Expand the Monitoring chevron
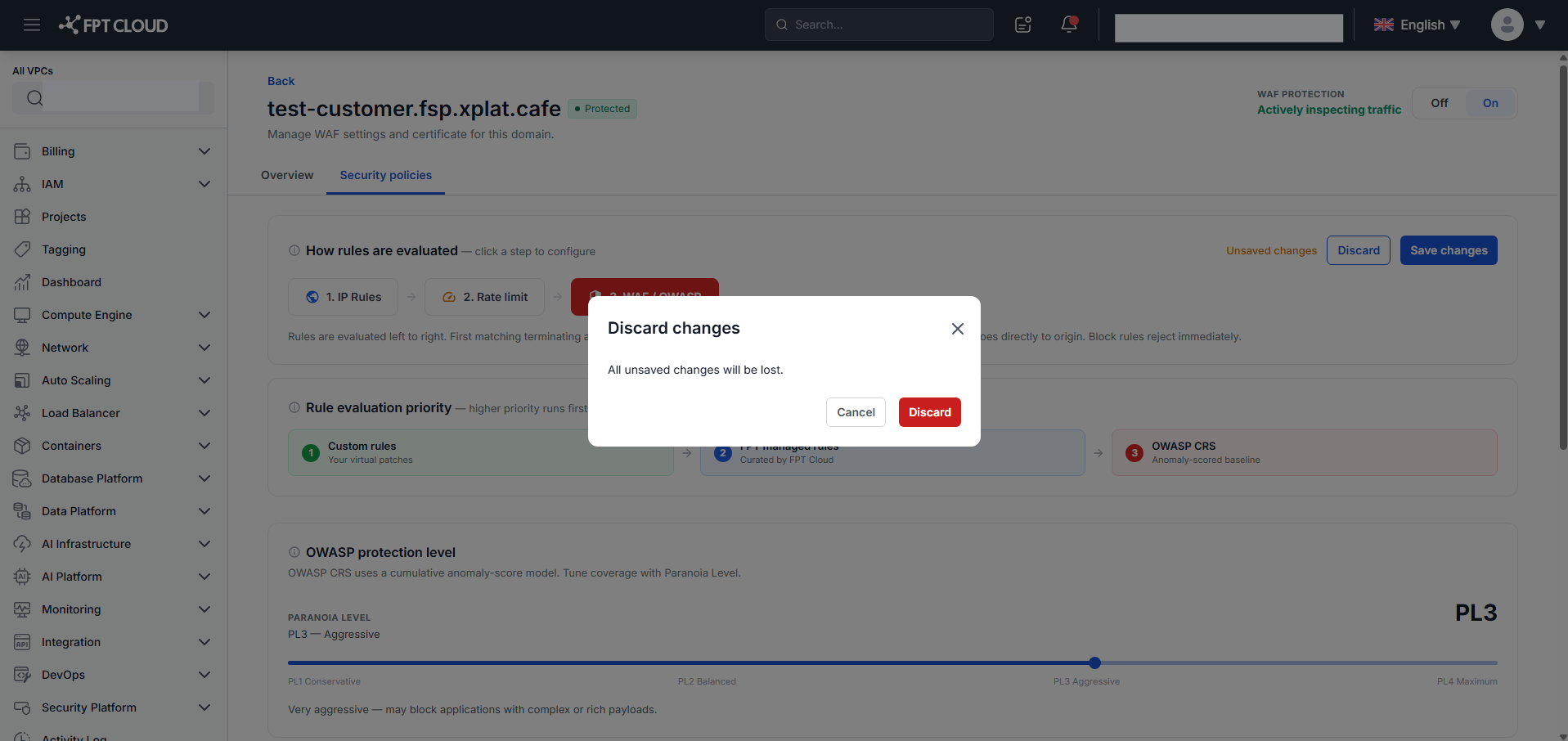The image size is (1568, 741). tap(204, 609)
